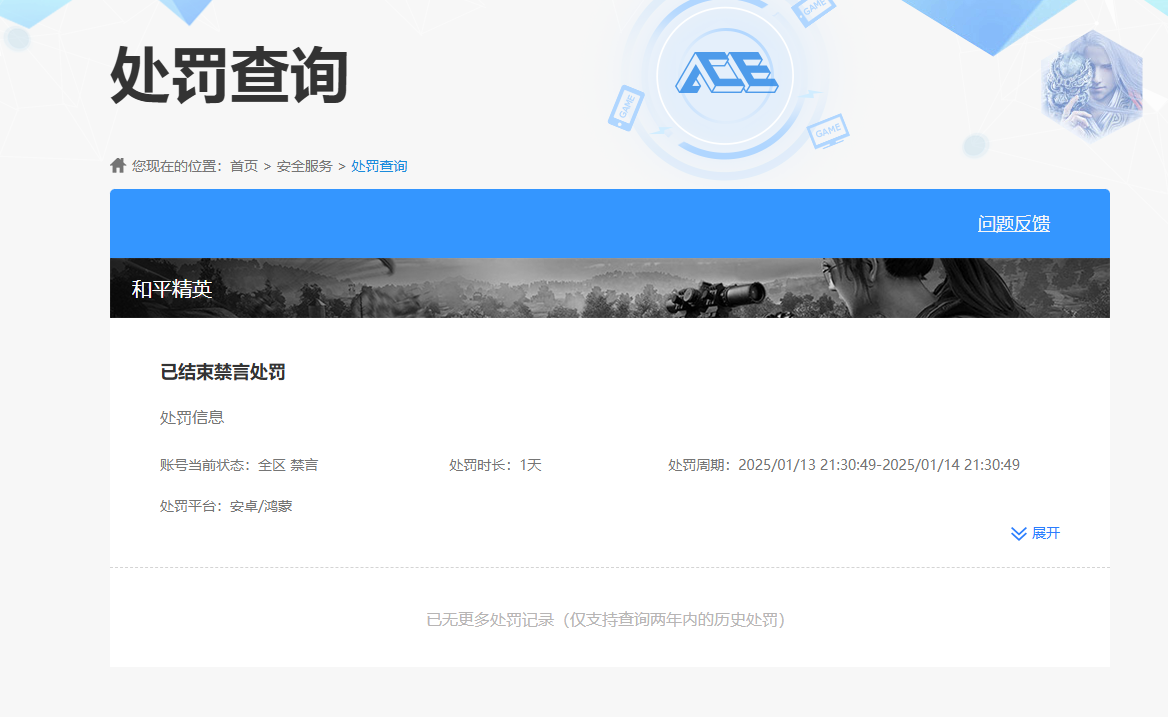Open the 问题反馈 link
This screenshot has width=1168, height=723.
tap(1014, 223)
